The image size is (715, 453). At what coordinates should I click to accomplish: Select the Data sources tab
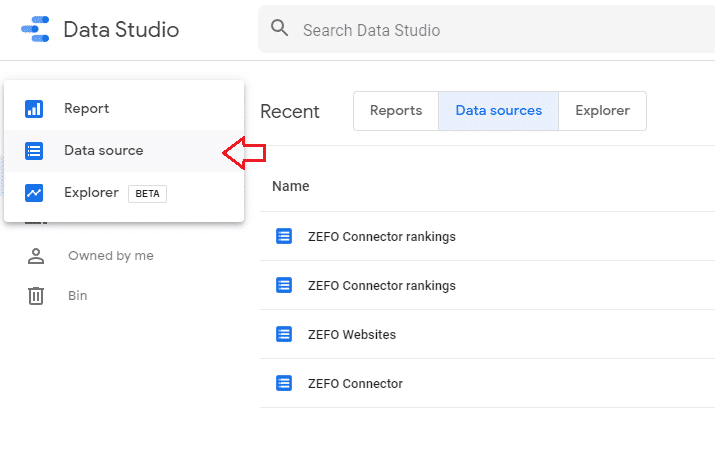click(498, 111)
